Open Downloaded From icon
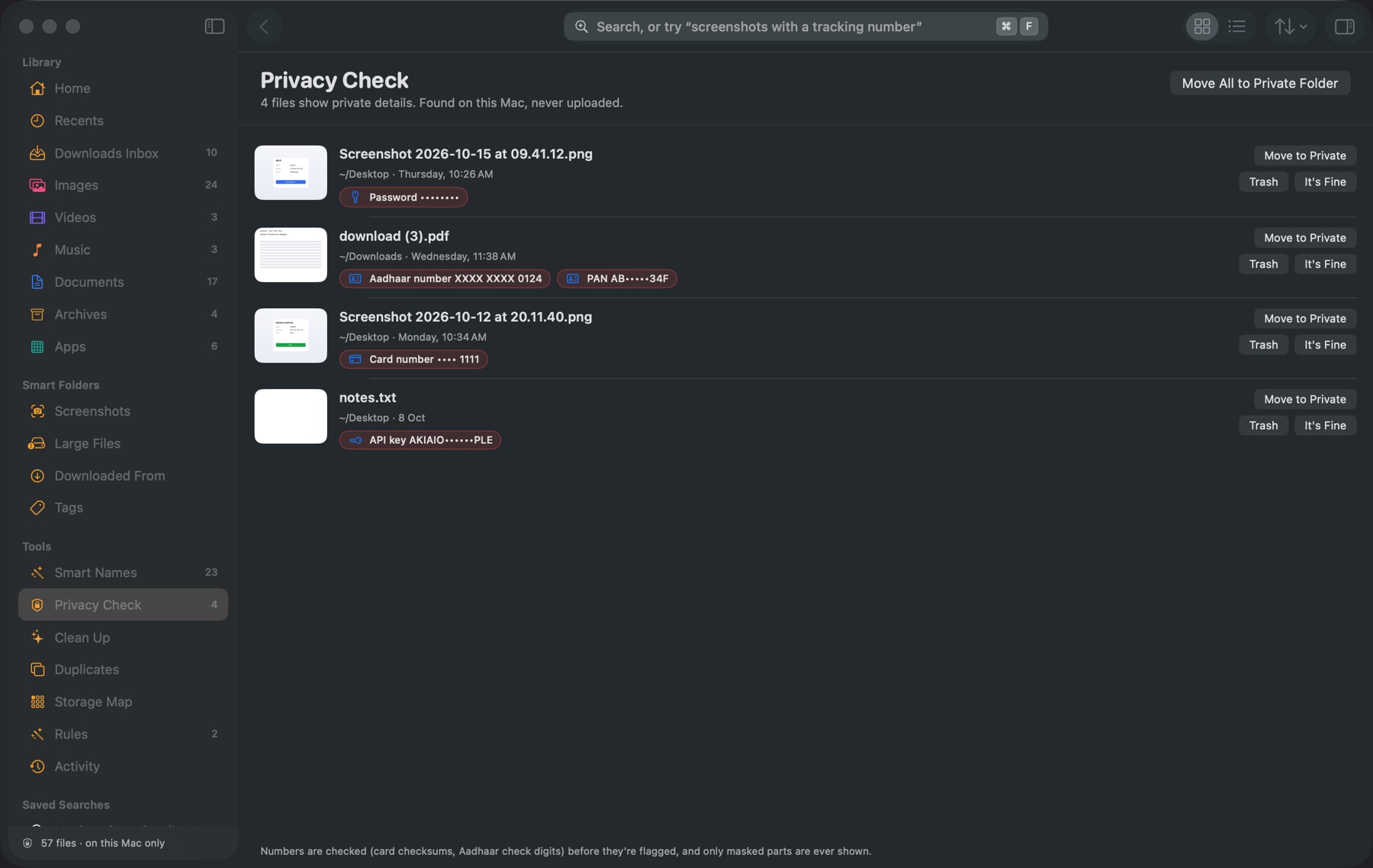The height and width of the screenshot is (868, 1373). 37,476
